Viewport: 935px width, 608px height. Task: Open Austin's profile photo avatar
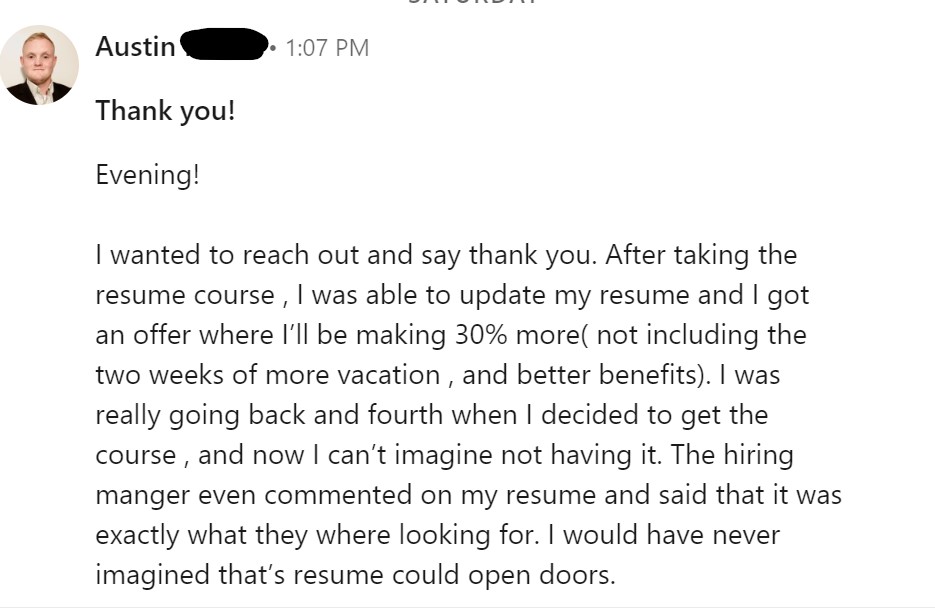click(39, 65)
